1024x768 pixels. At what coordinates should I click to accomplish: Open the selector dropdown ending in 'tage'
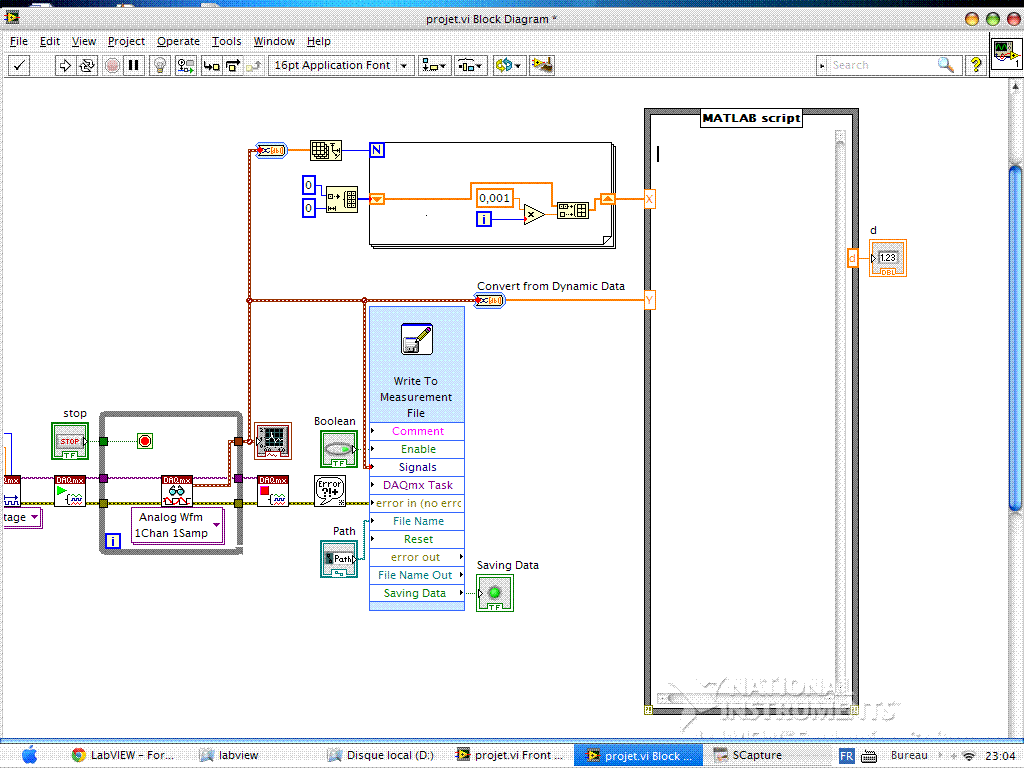coord(22,518)
